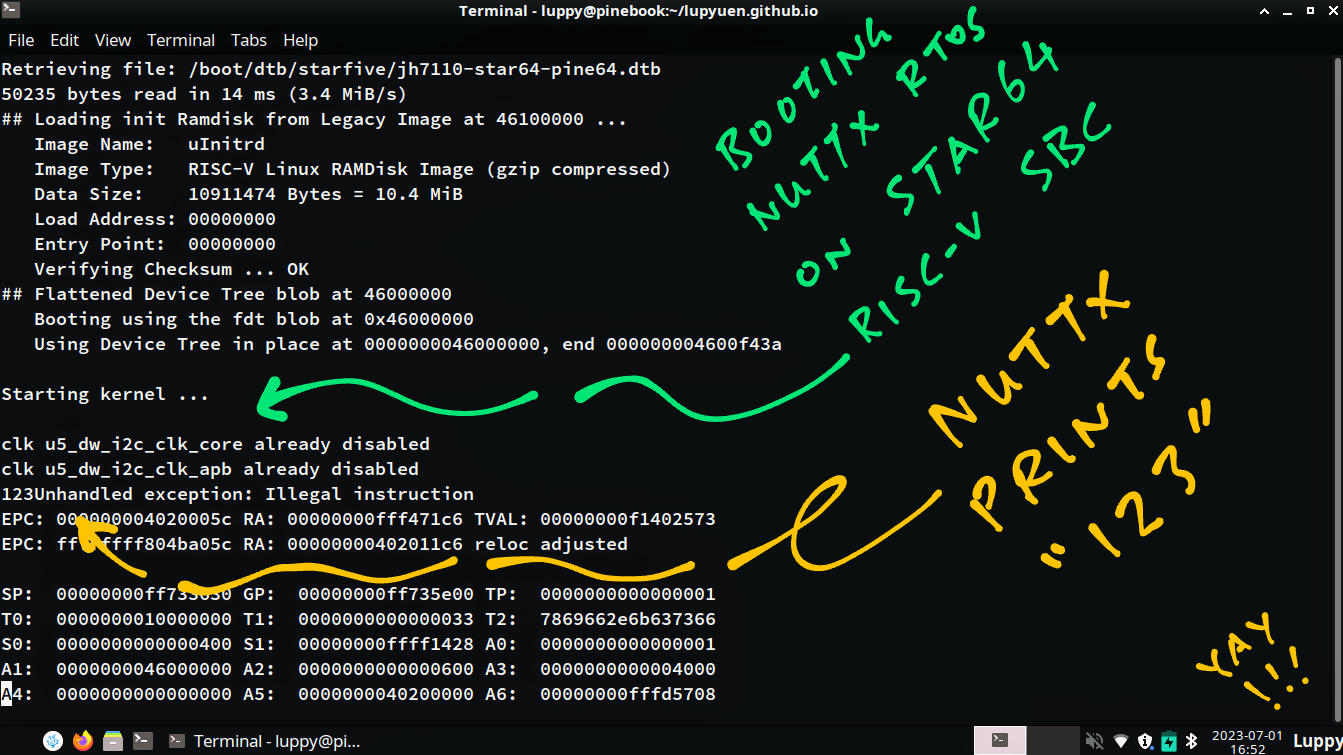1343x755 pixels.
Task: Open the Luppy user session menu
Action: 1317,741
